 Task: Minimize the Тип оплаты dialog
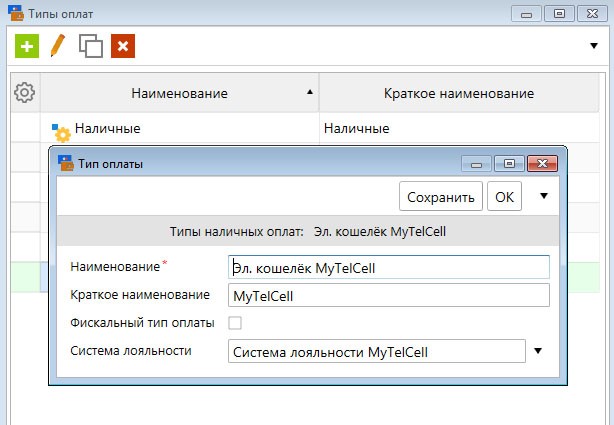[x=476, y=163]
